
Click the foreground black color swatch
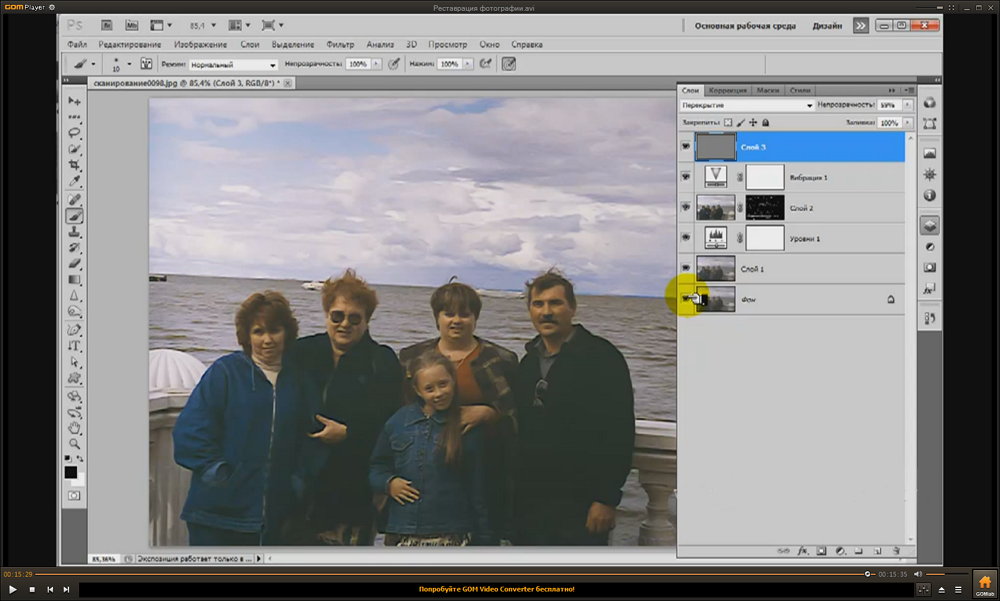[x=71, y=471]
